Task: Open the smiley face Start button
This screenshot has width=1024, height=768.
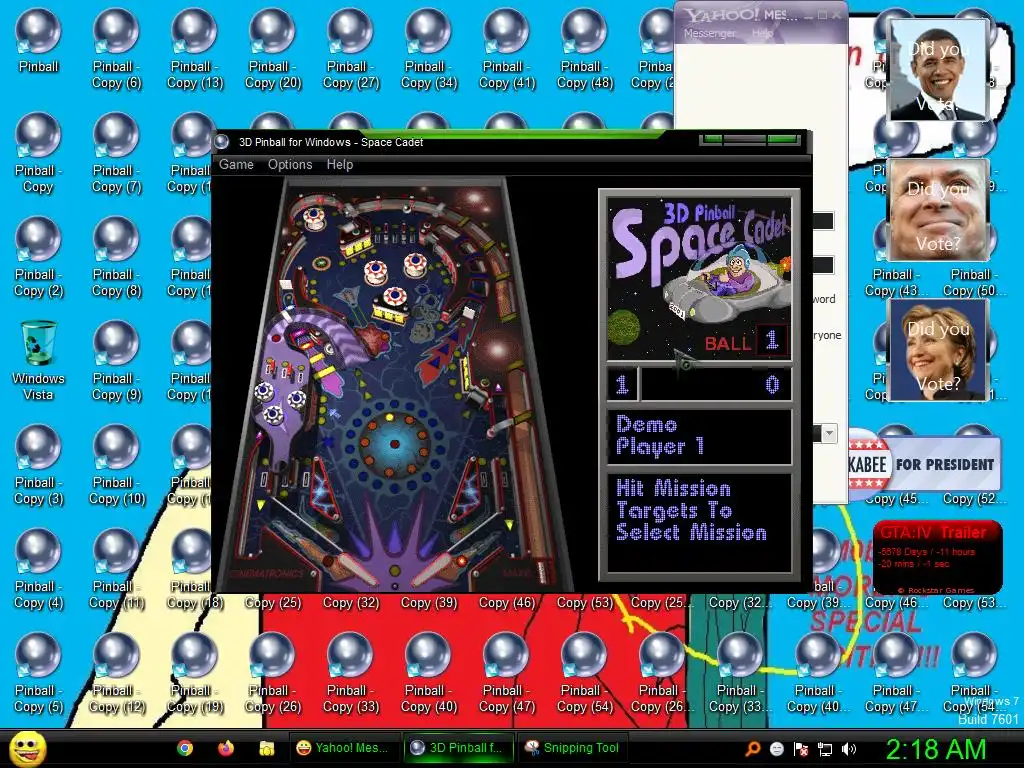Action: coord(28,748)
